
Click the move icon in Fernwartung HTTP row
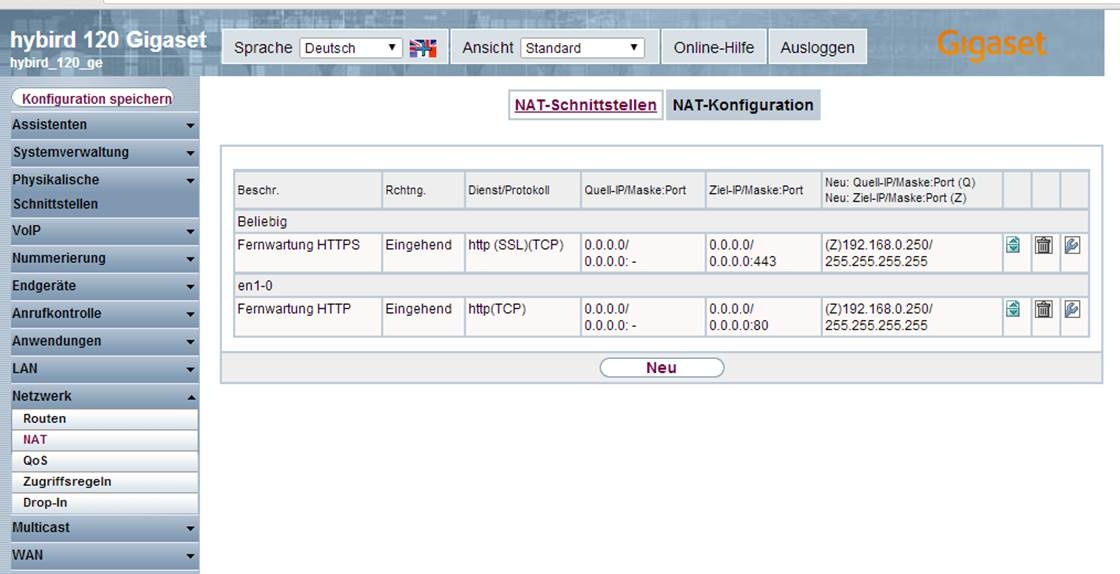1012,309
